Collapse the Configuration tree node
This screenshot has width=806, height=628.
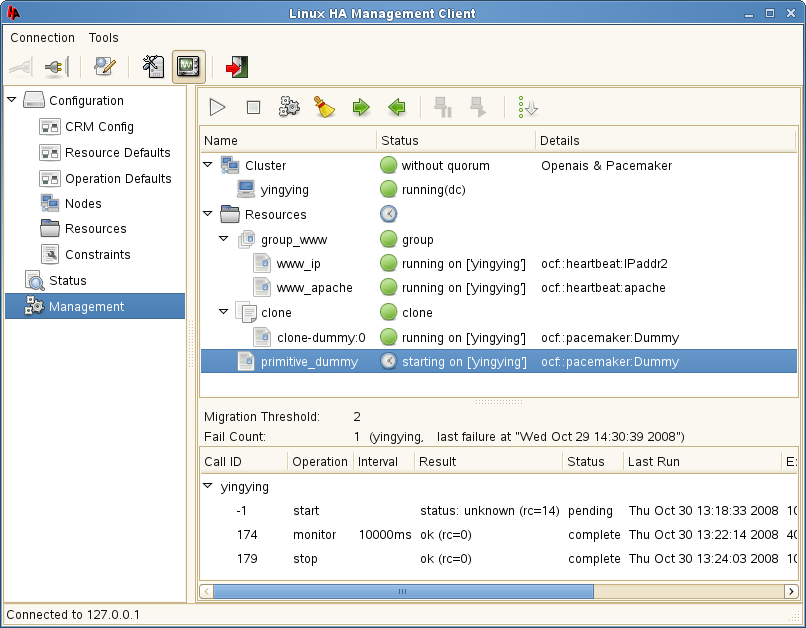(x=12, y=100)
